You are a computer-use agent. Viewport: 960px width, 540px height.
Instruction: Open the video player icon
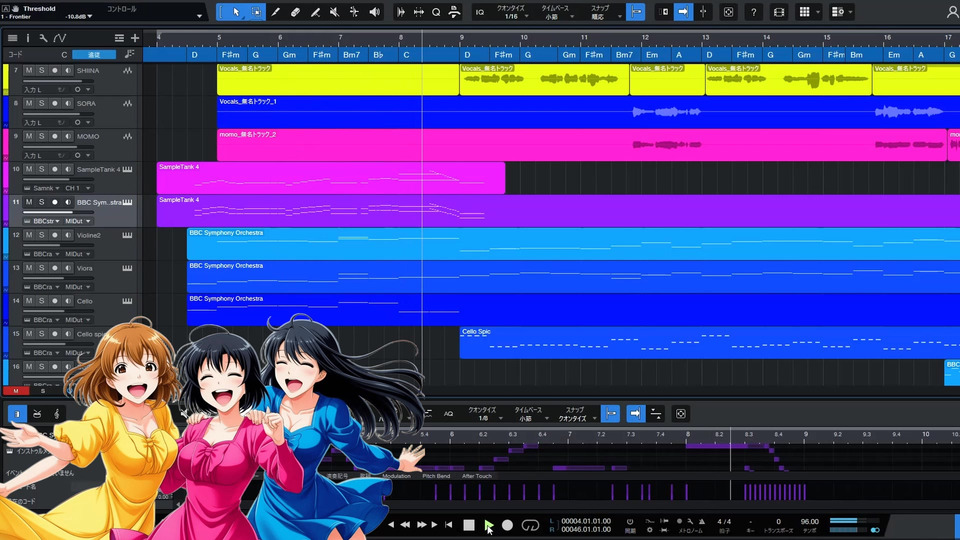(779, 12)
